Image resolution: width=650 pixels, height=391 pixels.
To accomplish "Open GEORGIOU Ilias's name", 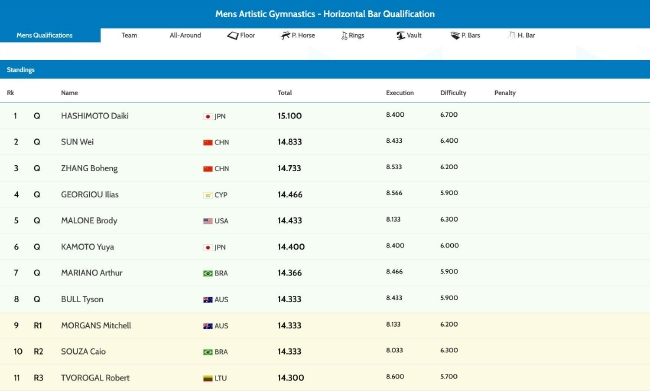I will [x=90, y=194].
